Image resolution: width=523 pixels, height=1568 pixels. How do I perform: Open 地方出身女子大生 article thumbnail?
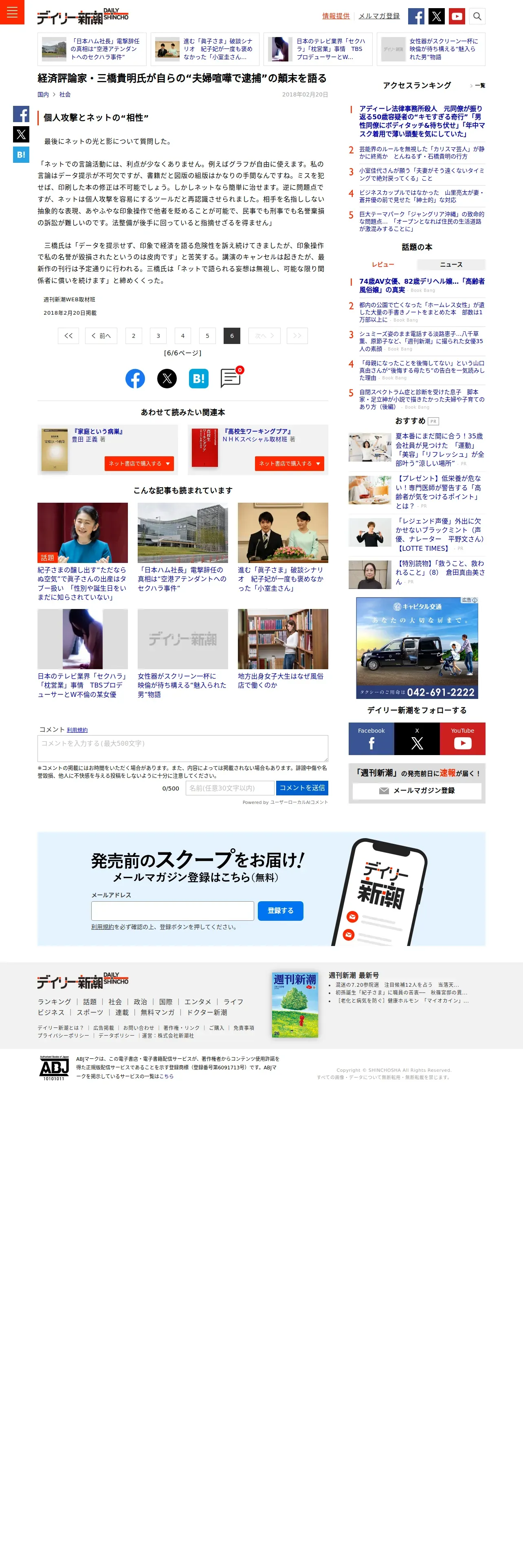[283, 639]
